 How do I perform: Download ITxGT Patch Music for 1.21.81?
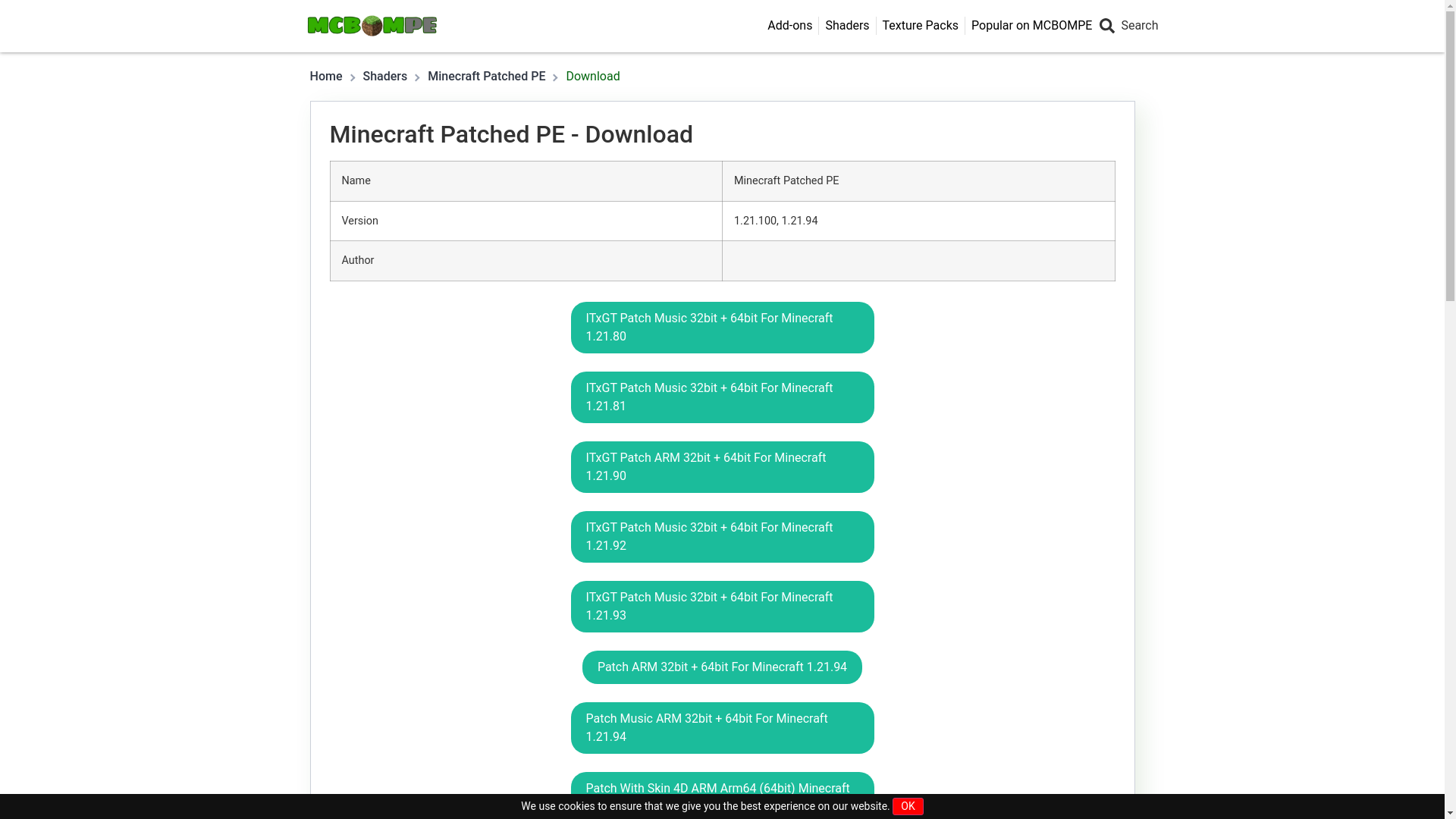(722, 397)
